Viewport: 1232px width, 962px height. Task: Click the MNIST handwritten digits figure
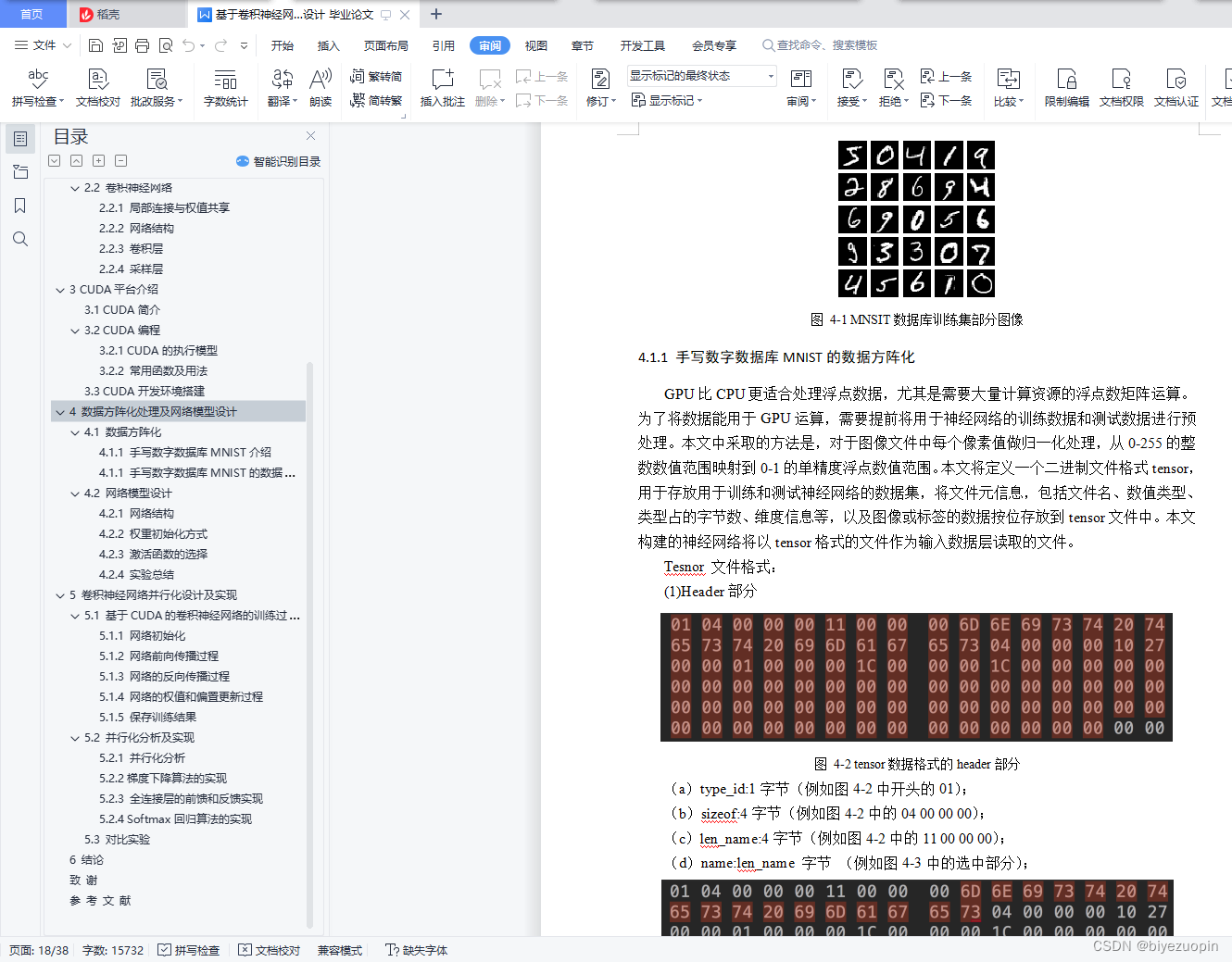click(916, 219)
